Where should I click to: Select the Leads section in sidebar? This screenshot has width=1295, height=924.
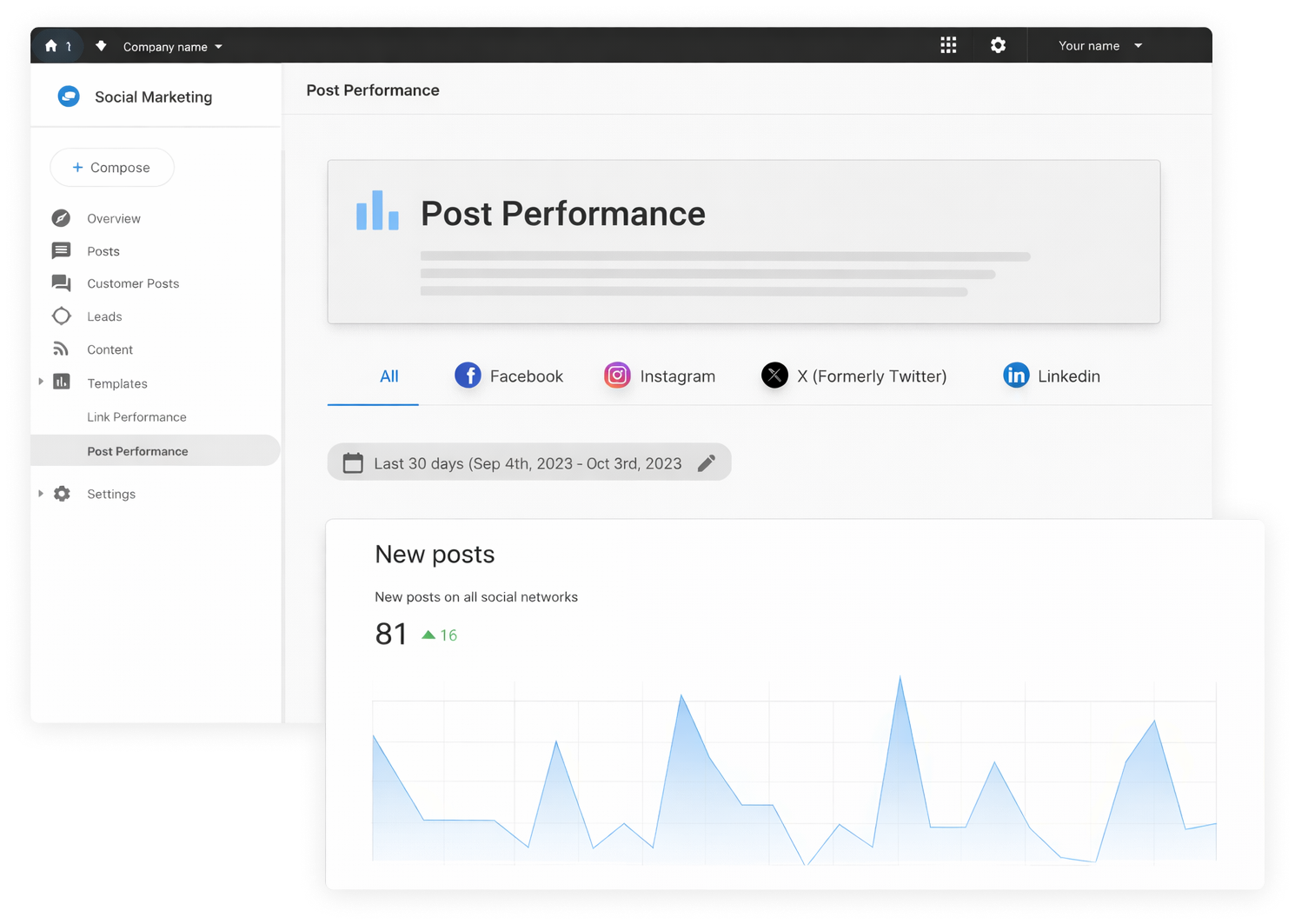pos(103,316)
